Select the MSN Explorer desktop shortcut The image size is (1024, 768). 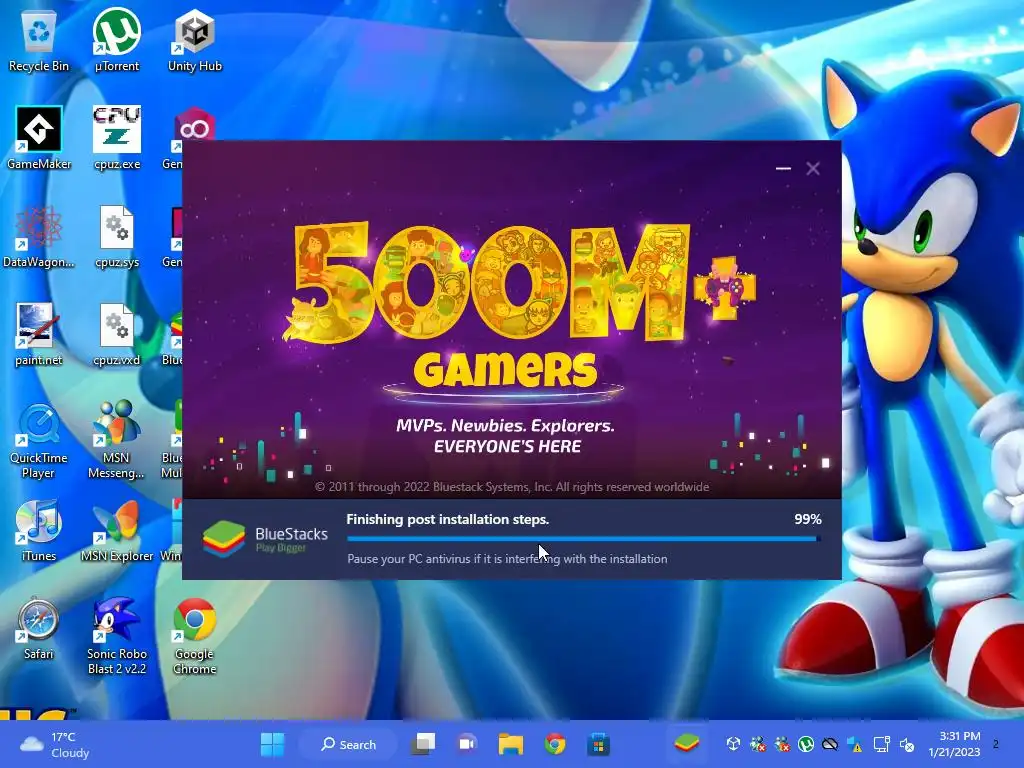(117, 531)
